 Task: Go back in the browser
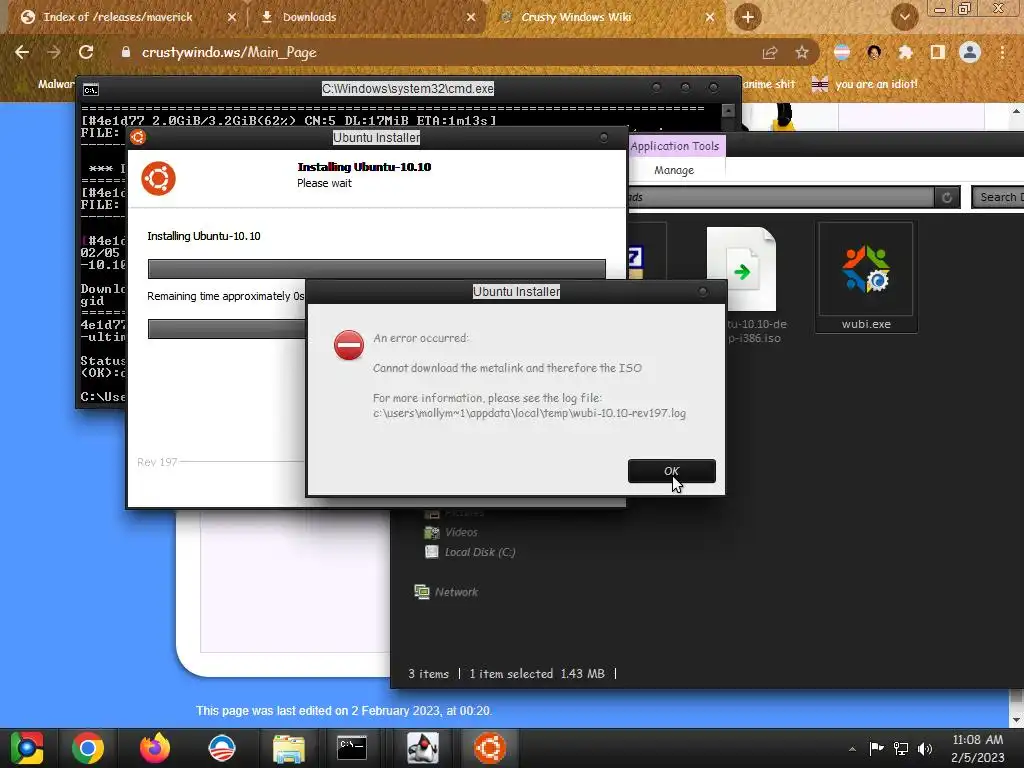22,52
